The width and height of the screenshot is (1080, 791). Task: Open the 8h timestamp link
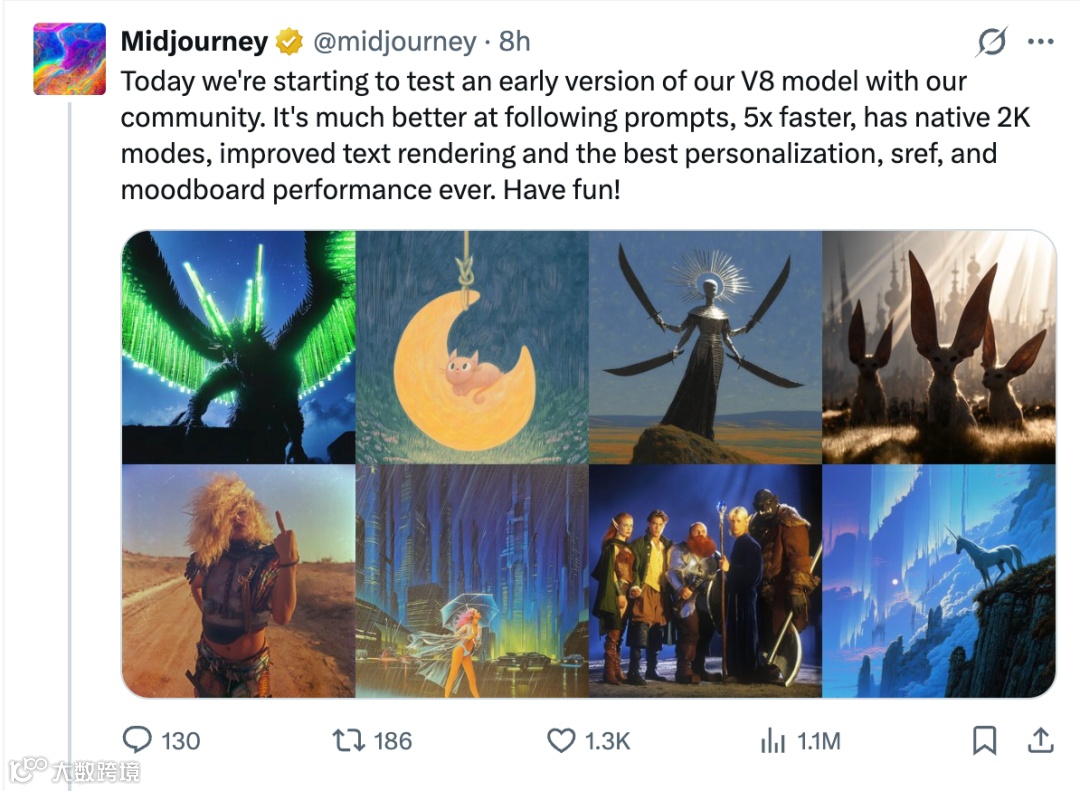point(515,41)
